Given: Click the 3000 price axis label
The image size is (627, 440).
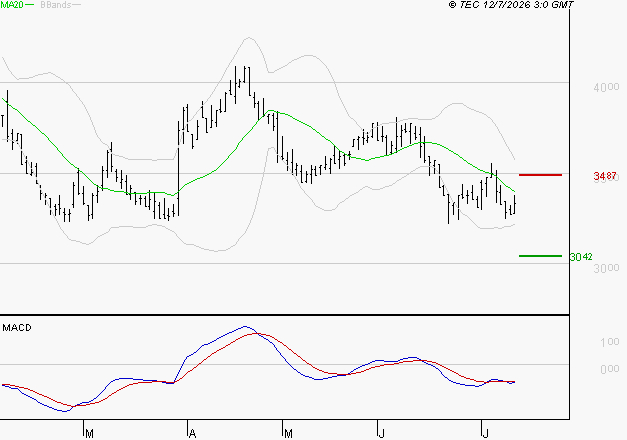Looking at the screenshot, I should pyautogui.click(x=606, y=268).
